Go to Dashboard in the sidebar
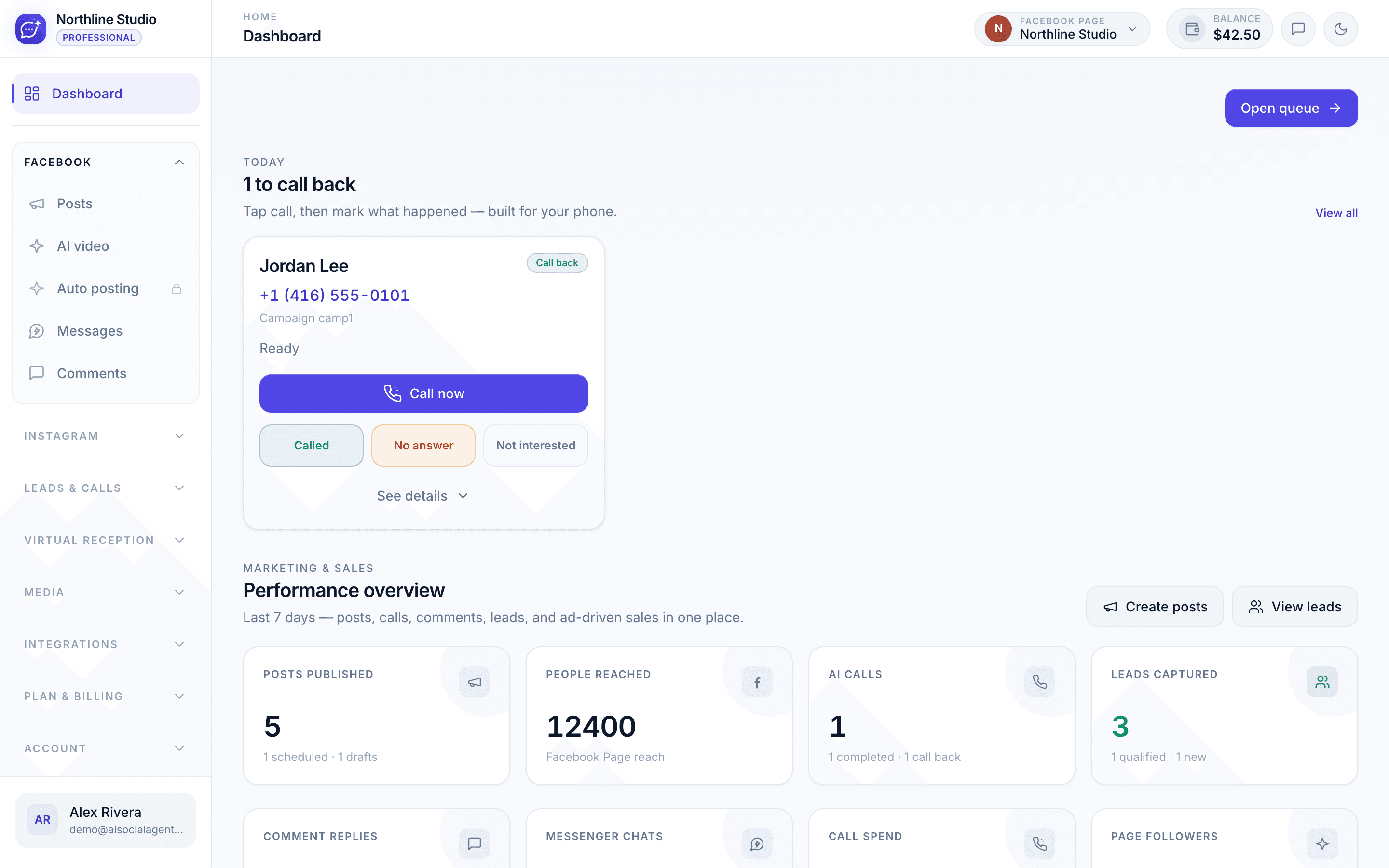The width and height of the screenshot is (1389, 868). (106, 94)
